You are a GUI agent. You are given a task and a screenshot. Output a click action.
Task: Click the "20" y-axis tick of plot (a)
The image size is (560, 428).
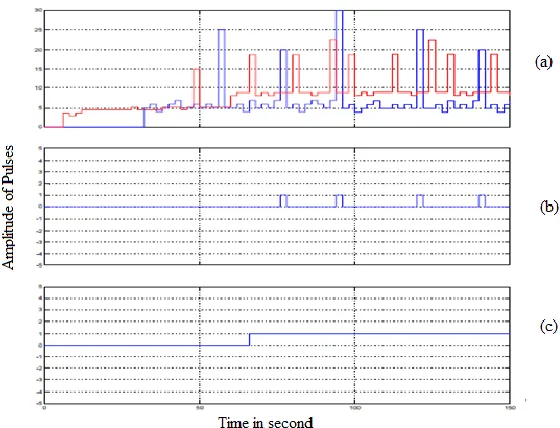[38, 50]
